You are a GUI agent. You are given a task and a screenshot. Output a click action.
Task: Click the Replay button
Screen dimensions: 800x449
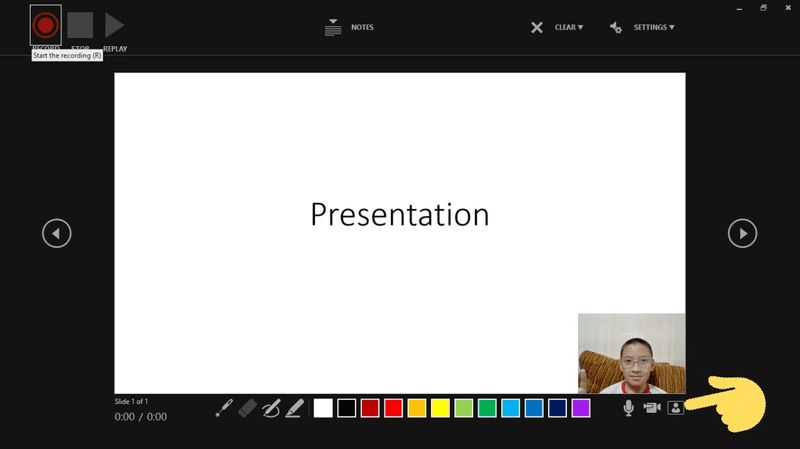[x=115, y=25]
